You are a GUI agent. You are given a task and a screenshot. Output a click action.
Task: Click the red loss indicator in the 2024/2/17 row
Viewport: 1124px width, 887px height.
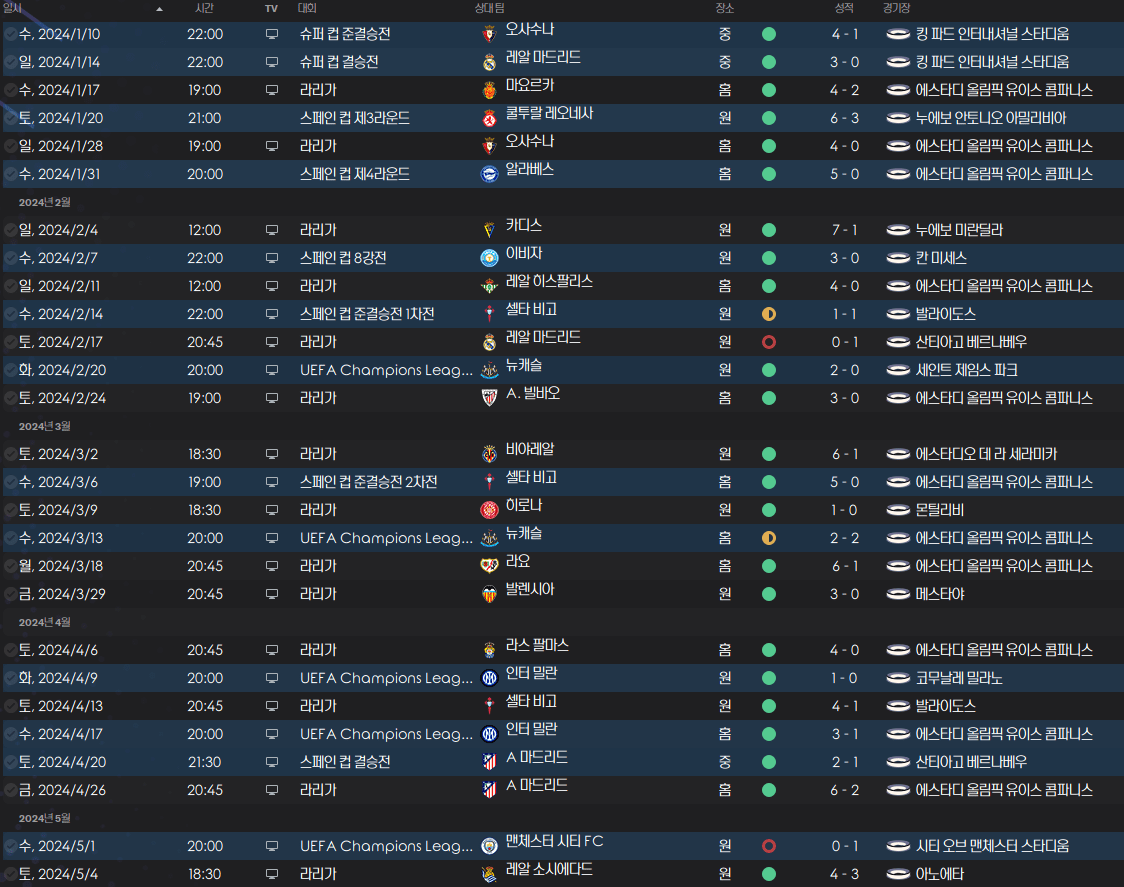pos(768,342)
